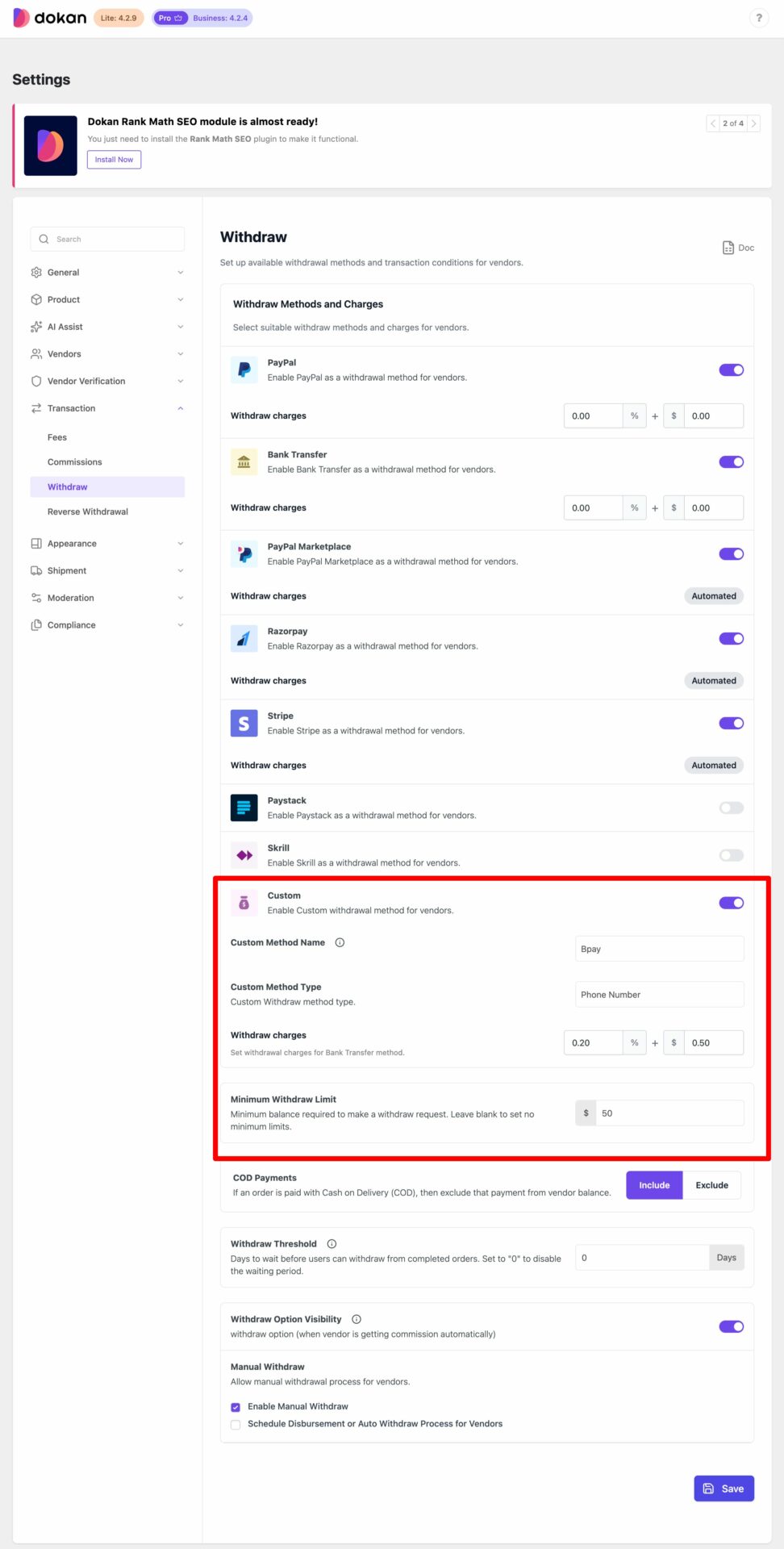
Task: Turn off the Custom withdraw method toggle
Action: click(732, 903)
